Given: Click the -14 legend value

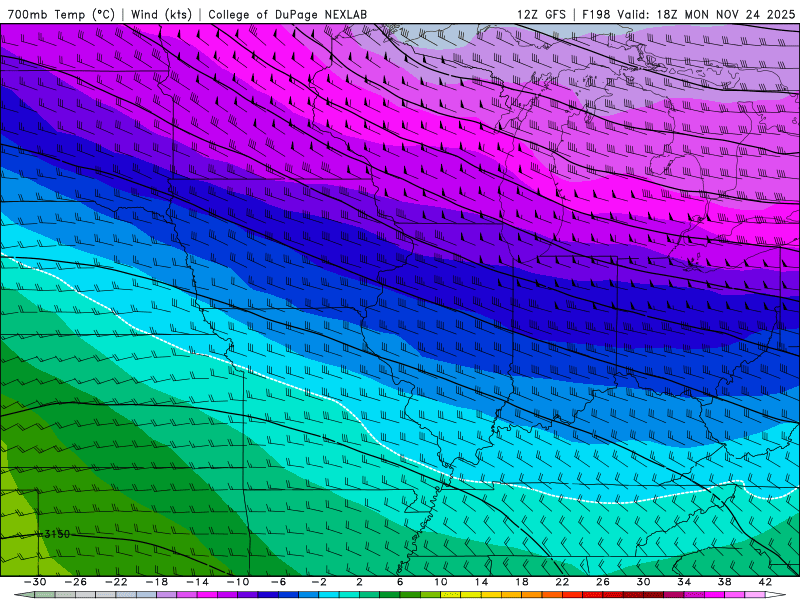Looking at the screenshot, I should 197,582.
